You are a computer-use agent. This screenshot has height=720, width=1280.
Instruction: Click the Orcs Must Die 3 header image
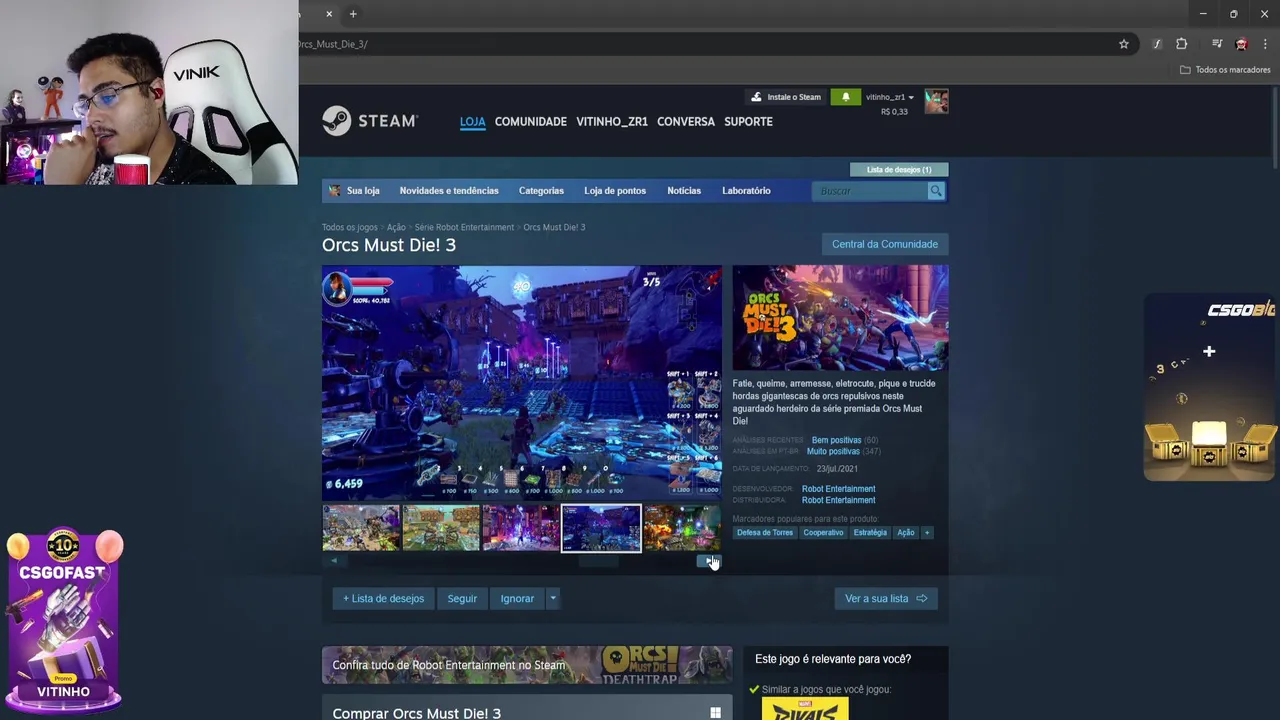click(x=840, y=318)
